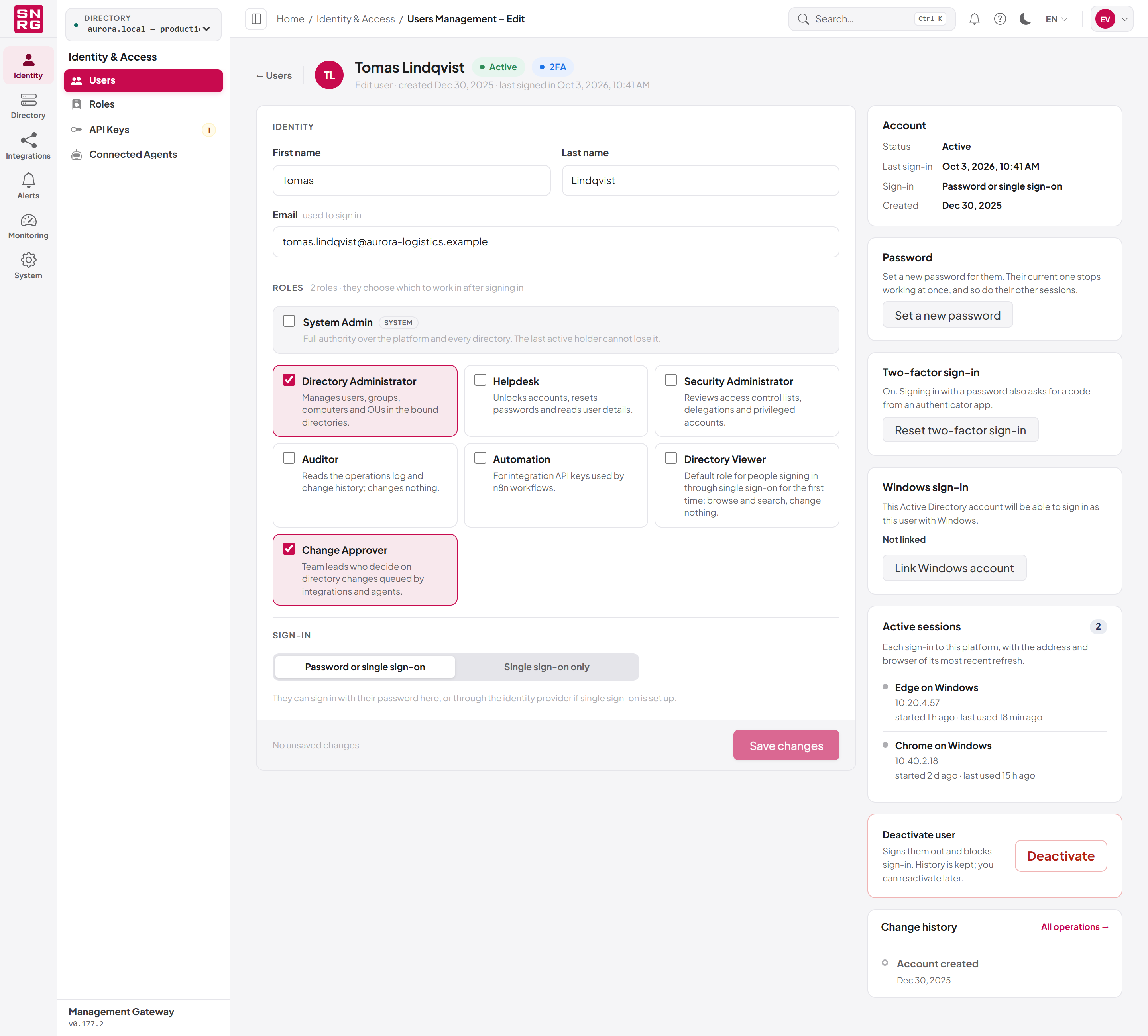Image resolution: width=1148 pixels, height=1036 pixels.
Task: Click Link Windows account
Action: [x=954, y=568]
